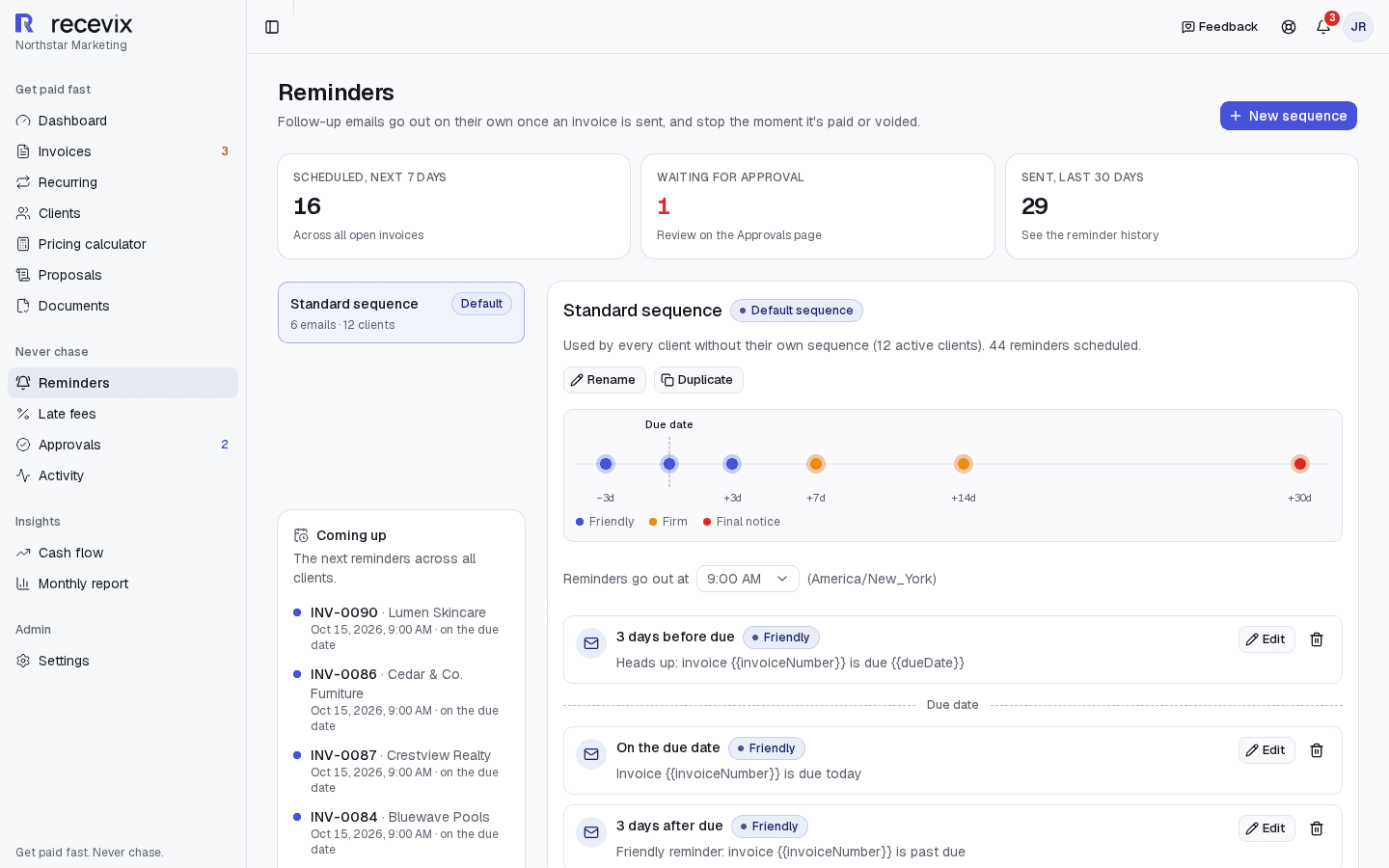
Task: Delete the On the due date email
Action: 1317,750
